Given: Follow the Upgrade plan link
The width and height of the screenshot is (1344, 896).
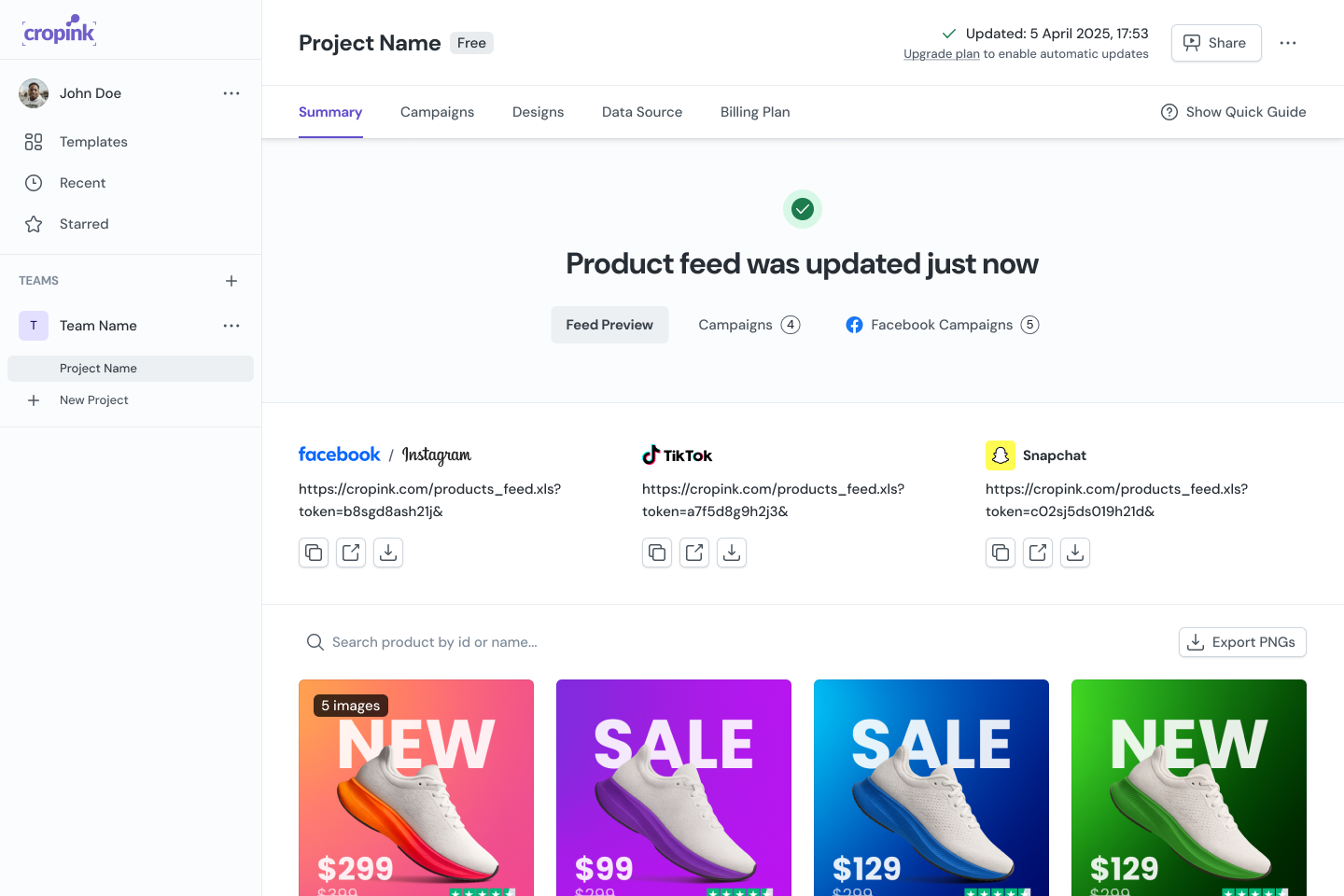Looking at the screenshot, I should click(942, 54).
